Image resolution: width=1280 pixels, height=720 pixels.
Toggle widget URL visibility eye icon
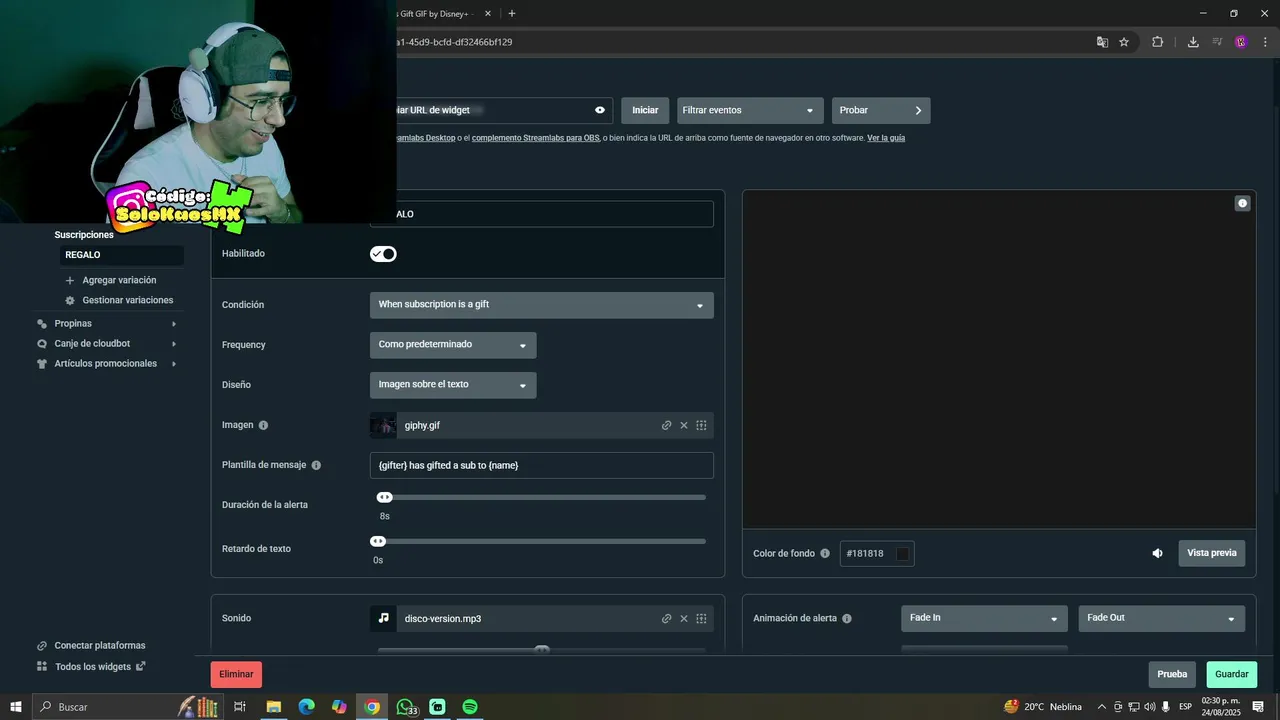[x=600, y=110]
